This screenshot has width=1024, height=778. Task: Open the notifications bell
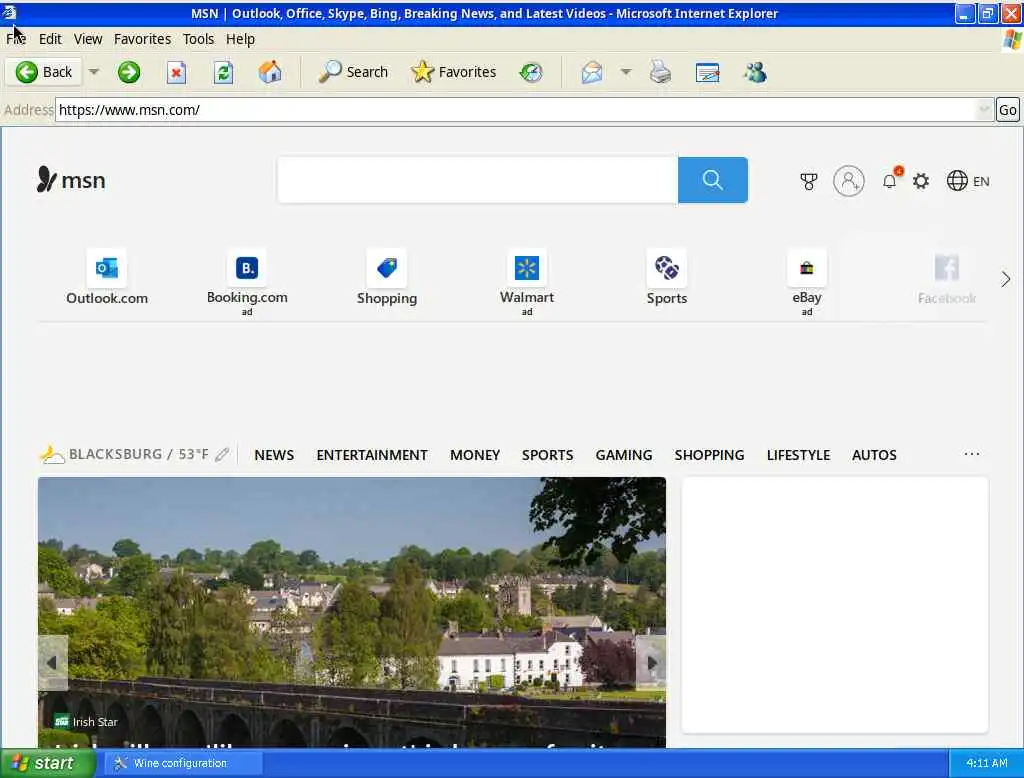[890, 180]
